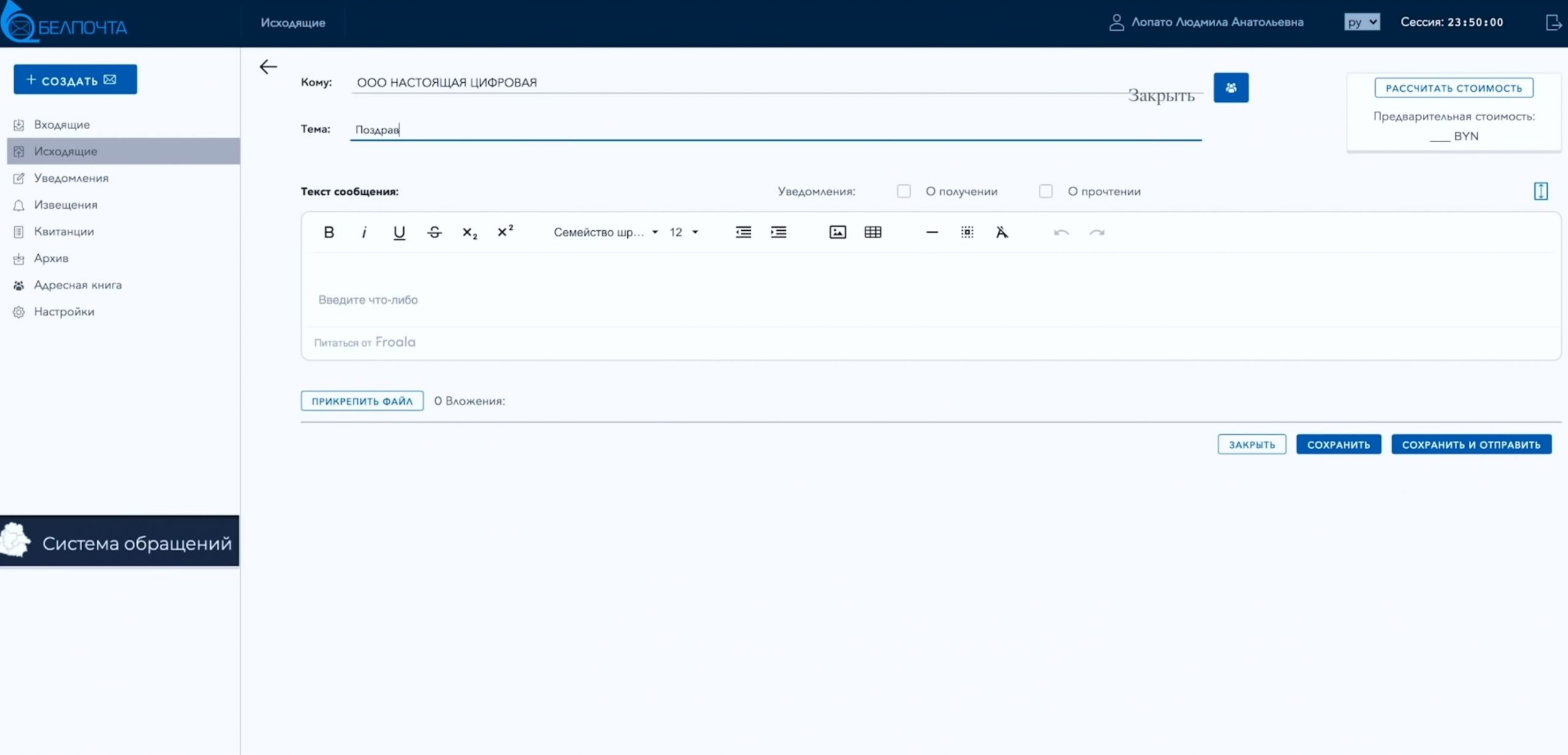Open Адресная книга menu item
This screenshot has height=755, width=1568.
[78, 285]
